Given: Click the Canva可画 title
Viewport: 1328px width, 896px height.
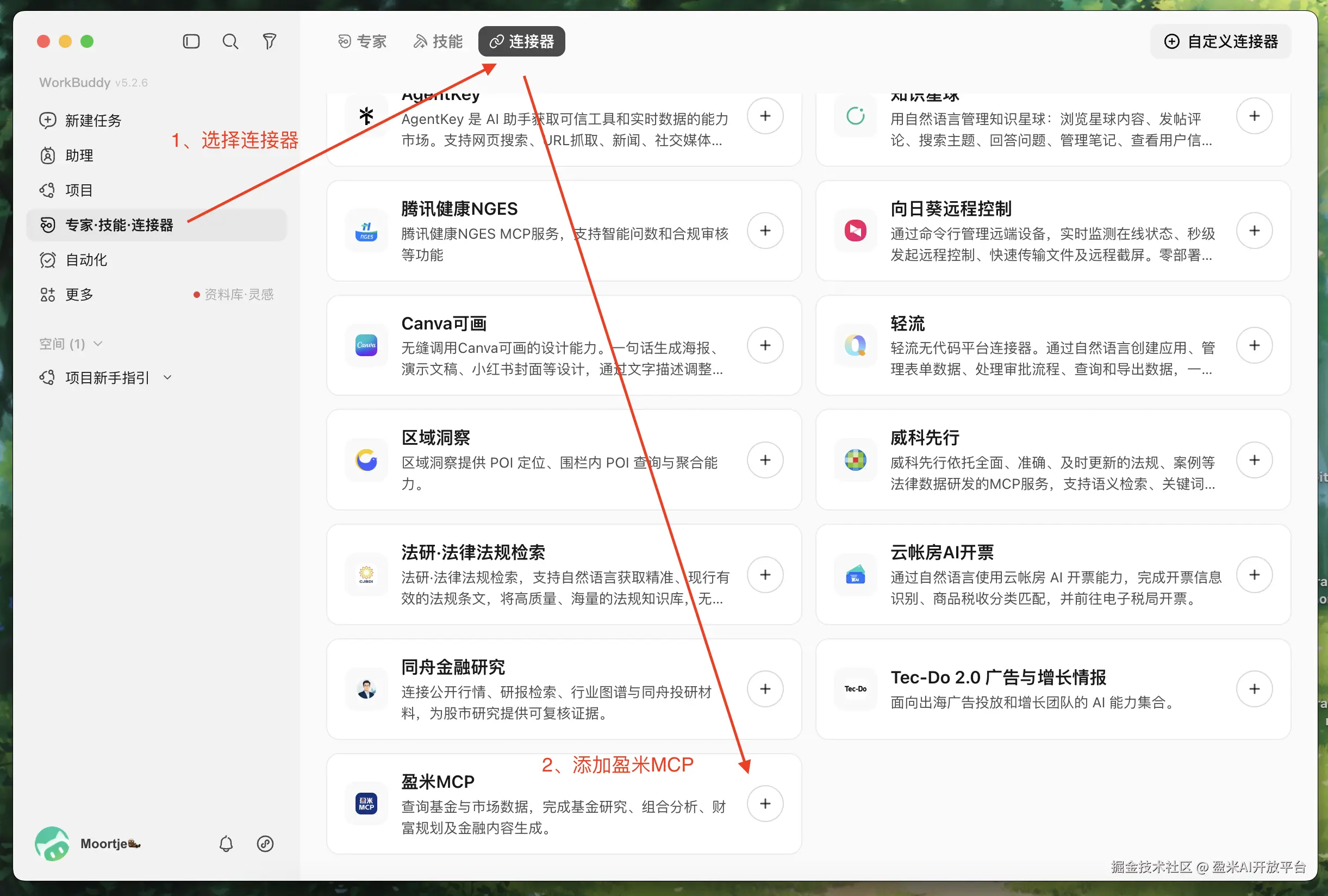Looking at the screenshot, I should 444,323.
